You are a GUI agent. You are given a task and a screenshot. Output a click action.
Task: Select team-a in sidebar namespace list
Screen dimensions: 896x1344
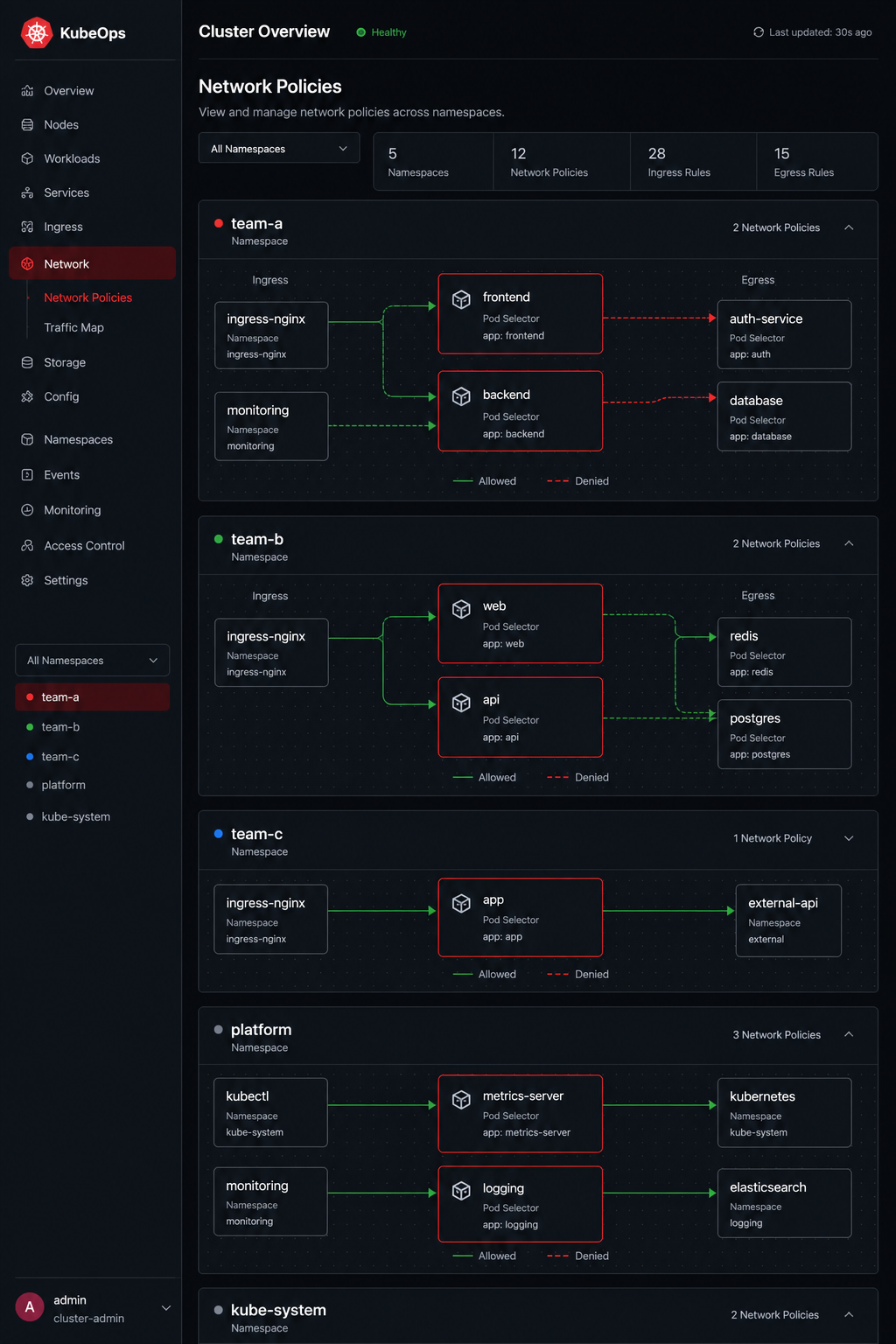93,697
